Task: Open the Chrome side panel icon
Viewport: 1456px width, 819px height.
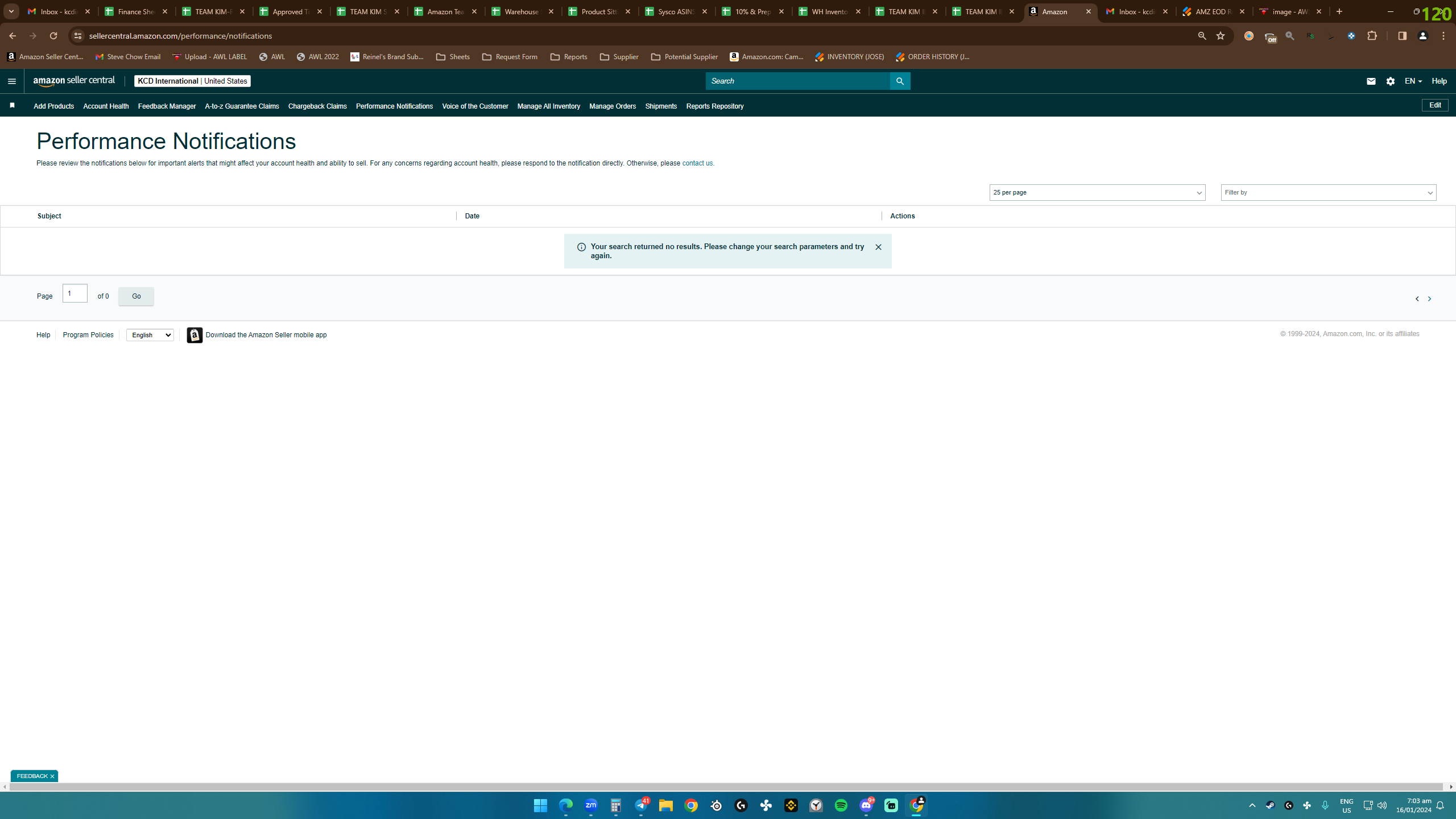Action: coord(1402,36)
